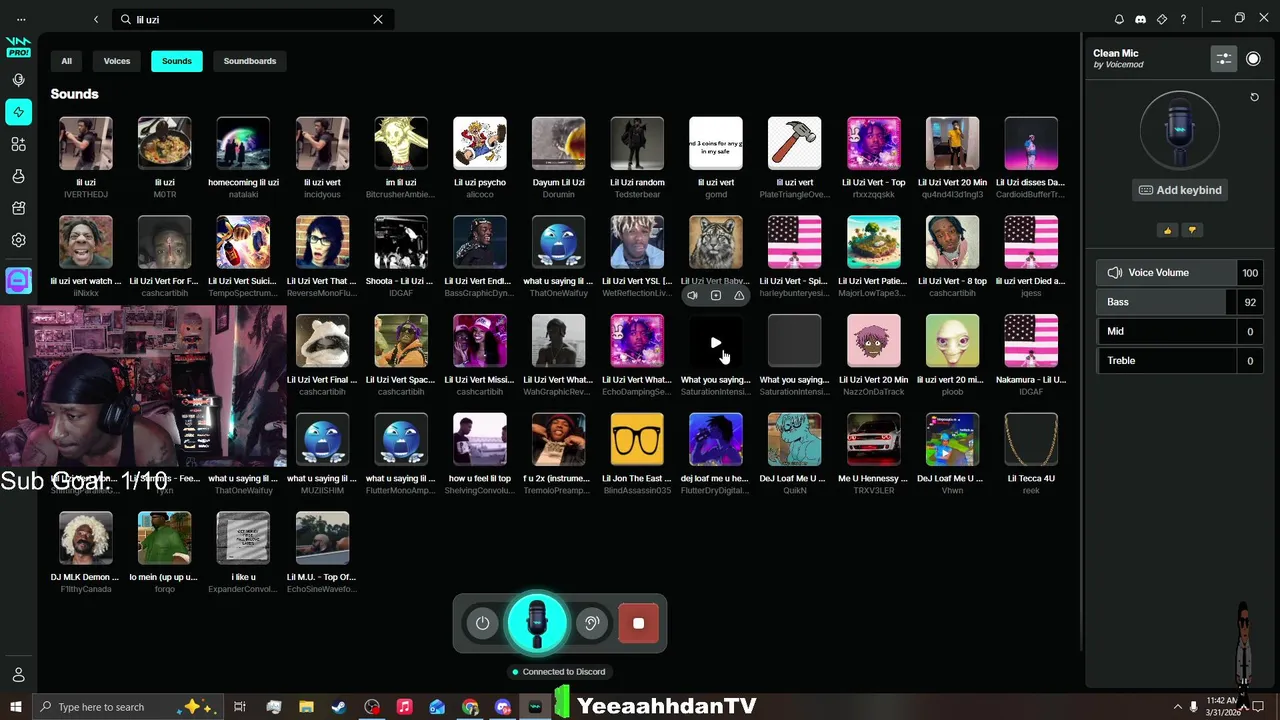Open the help question mark icon
The image size is (1280, 720).
(x=1183, y=19)
